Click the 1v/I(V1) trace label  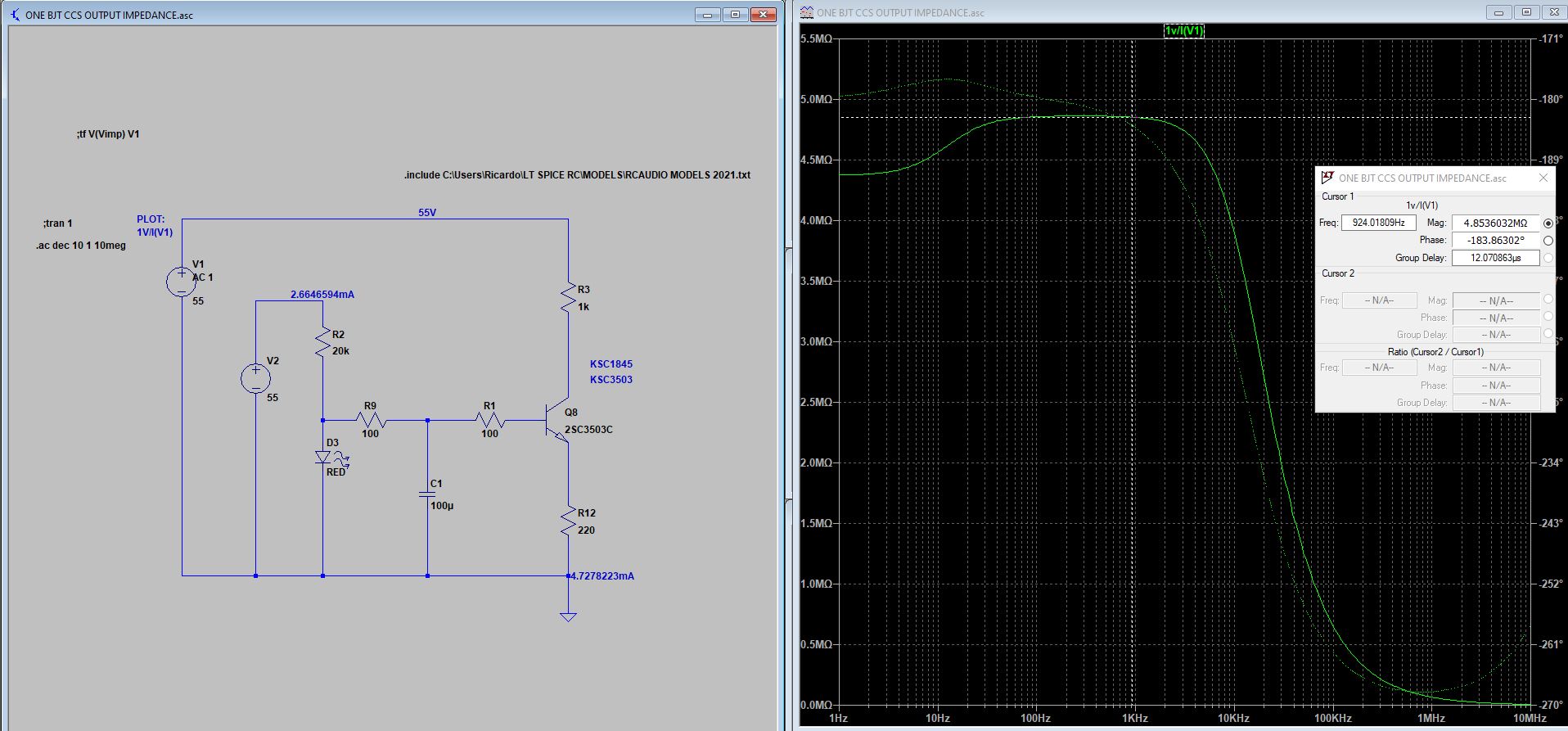click(1183, 30)
